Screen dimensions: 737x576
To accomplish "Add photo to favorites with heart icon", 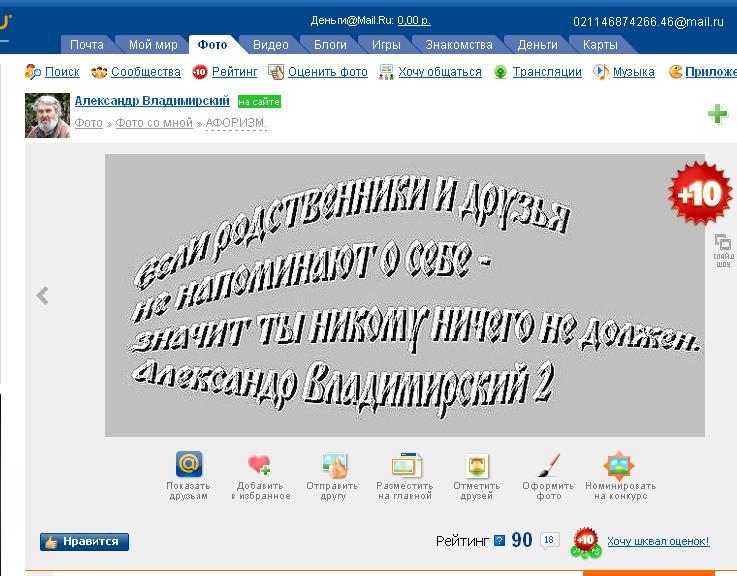I will [x=260, y=466].
